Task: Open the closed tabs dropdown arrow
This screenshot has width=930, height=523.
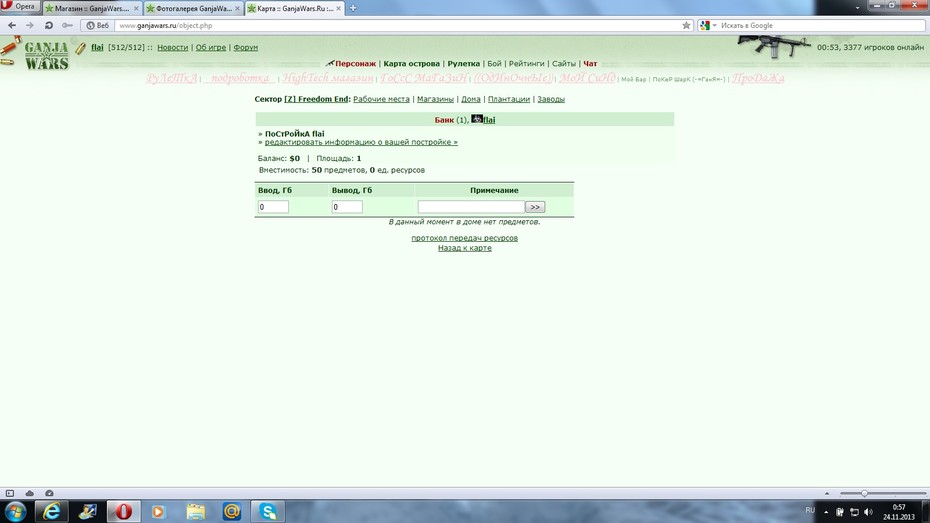Action: click(857, 8)
